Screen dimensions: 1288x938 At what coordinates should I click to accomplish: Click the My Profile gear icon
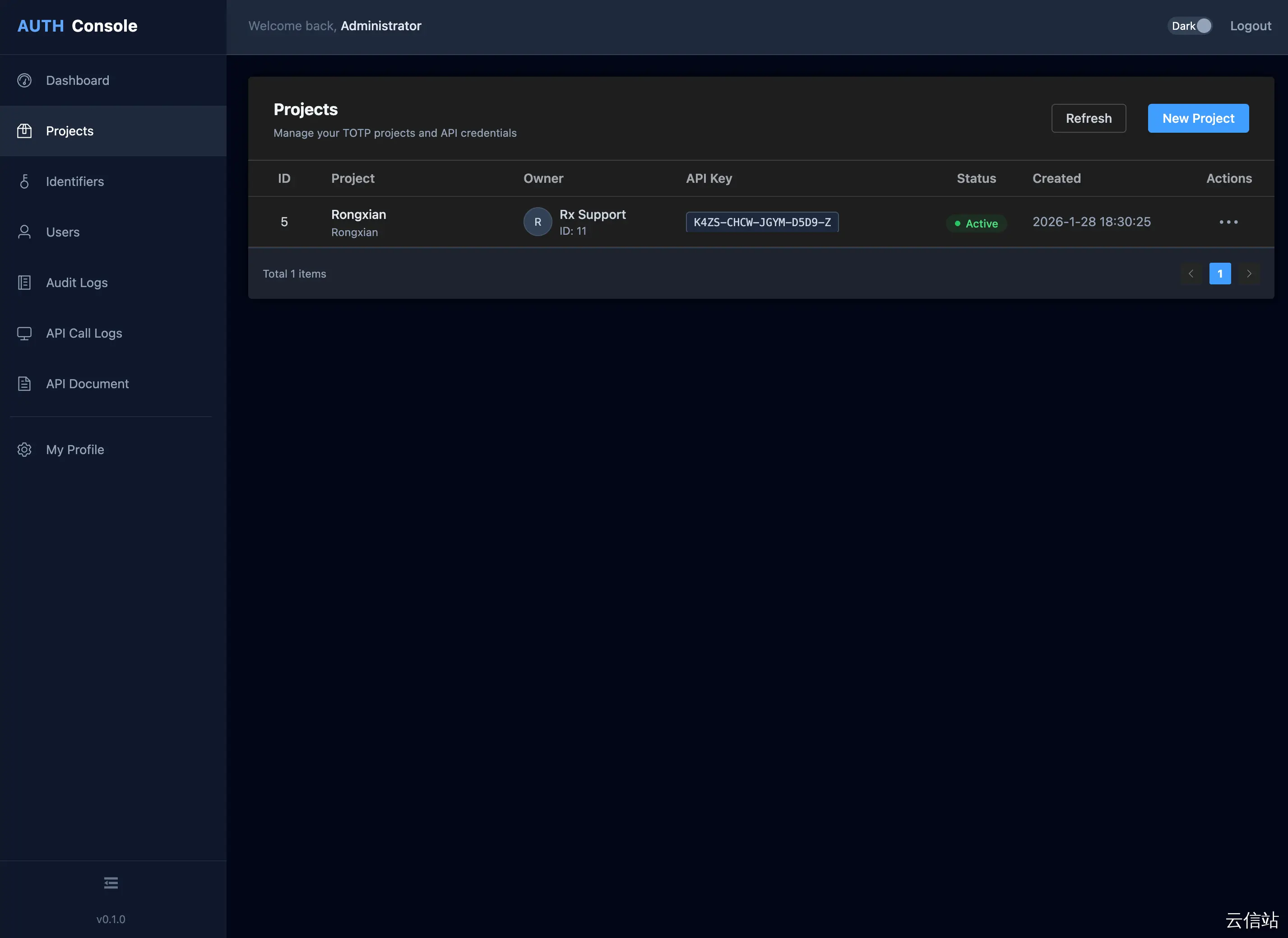click(24, 450)
